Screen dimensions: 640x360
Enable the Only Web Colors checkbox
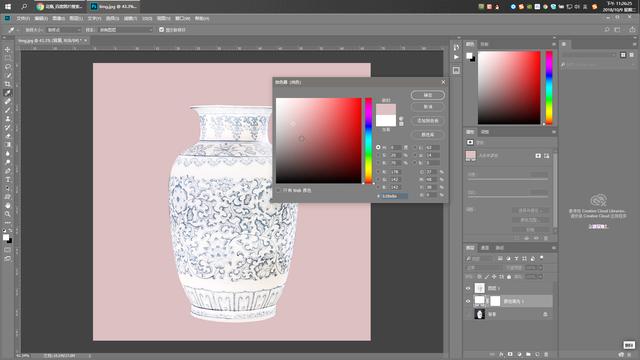pyautogui.click(x=279, y=190)
